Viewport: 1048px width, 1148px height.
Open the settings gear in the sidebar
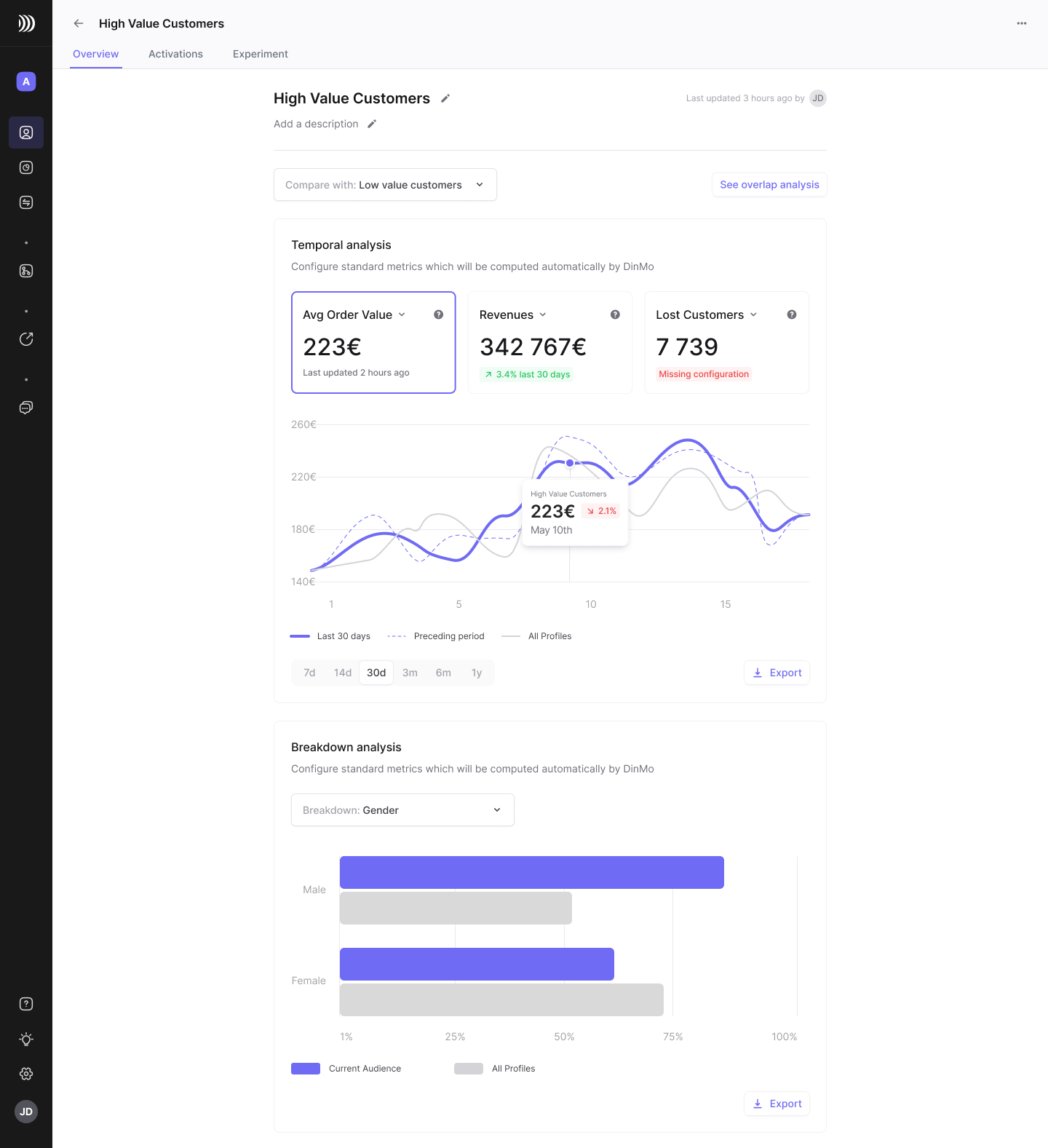pos(26,1074)
